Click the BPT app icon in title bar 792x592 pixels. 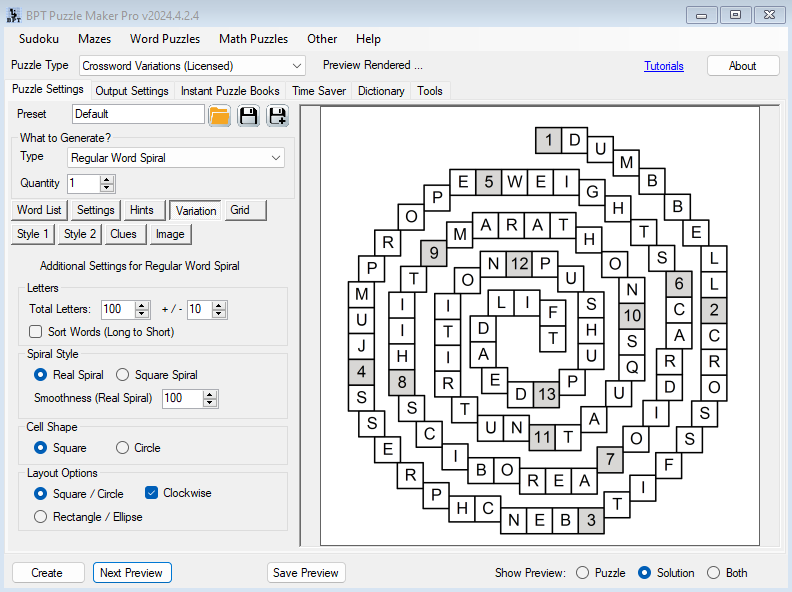click(x=13, y=14)
